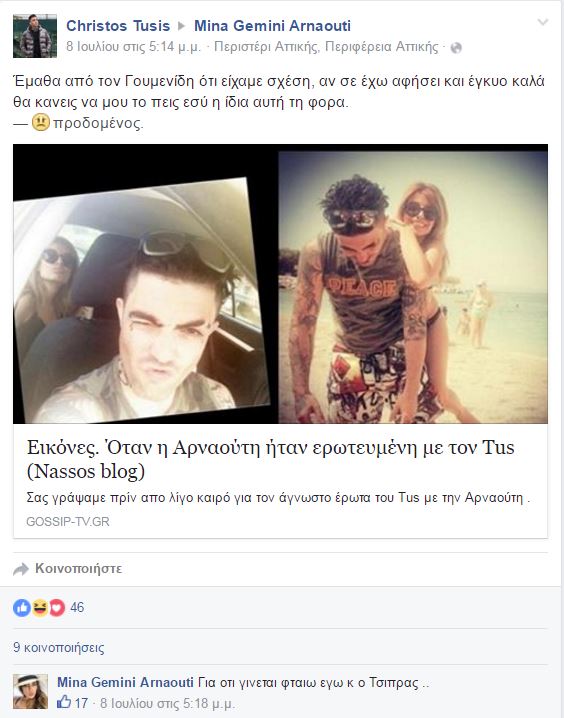Open the post options chevron menu
Screen dimensions: 564x718
point(542,22)
